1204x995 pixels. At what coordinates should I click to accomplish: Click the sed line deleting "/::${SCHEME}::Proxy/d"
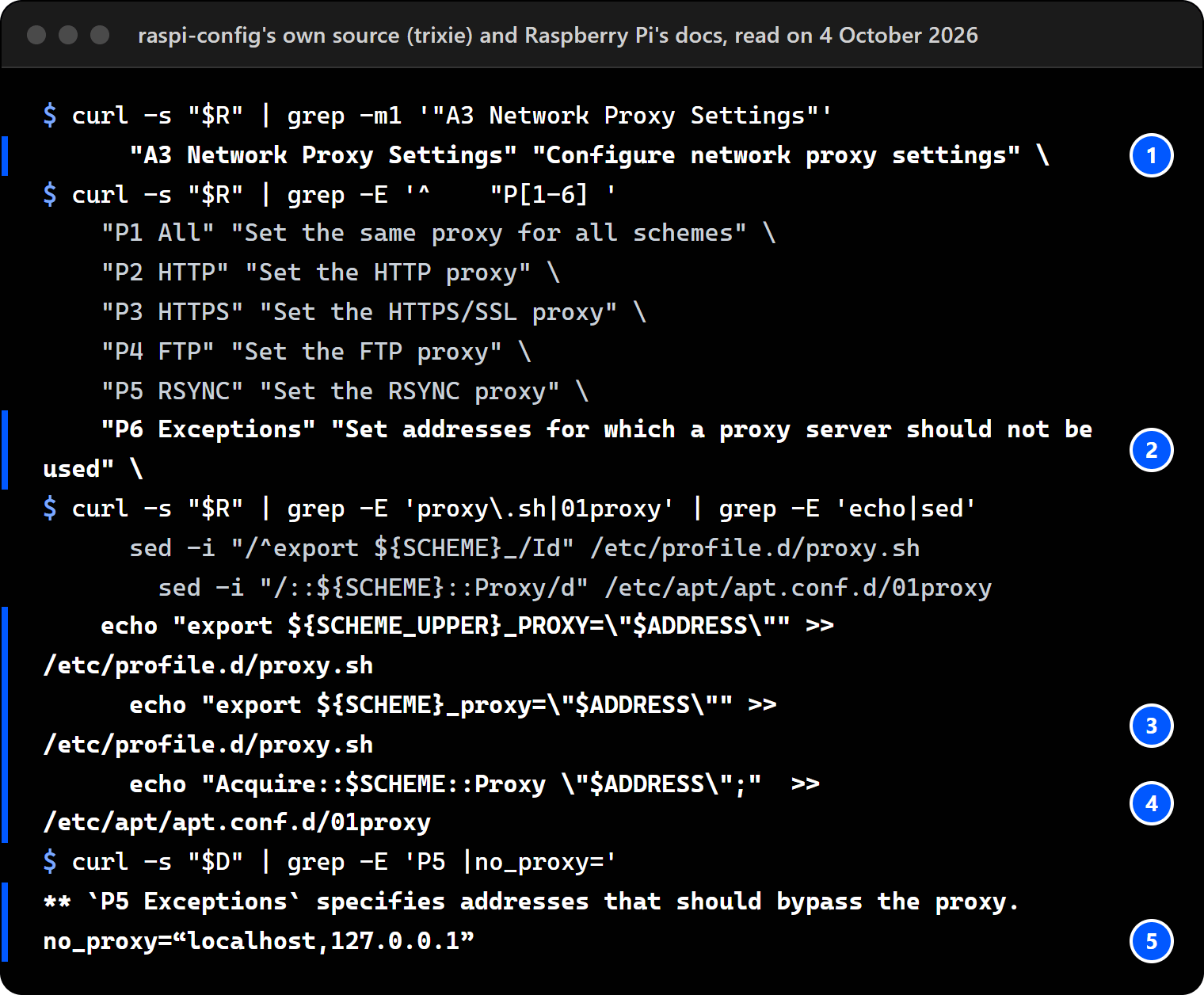coord(575,588)
